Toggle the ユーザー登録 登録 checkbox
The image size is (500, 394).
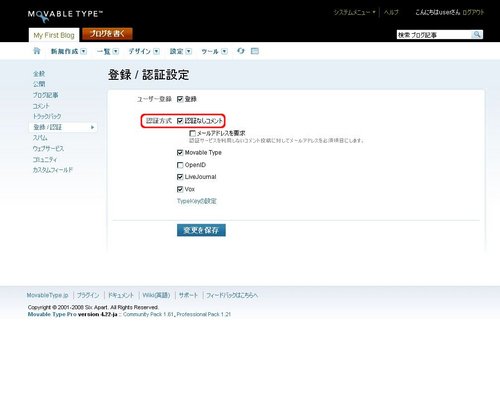pyautogui.click(x=180, y=99)
